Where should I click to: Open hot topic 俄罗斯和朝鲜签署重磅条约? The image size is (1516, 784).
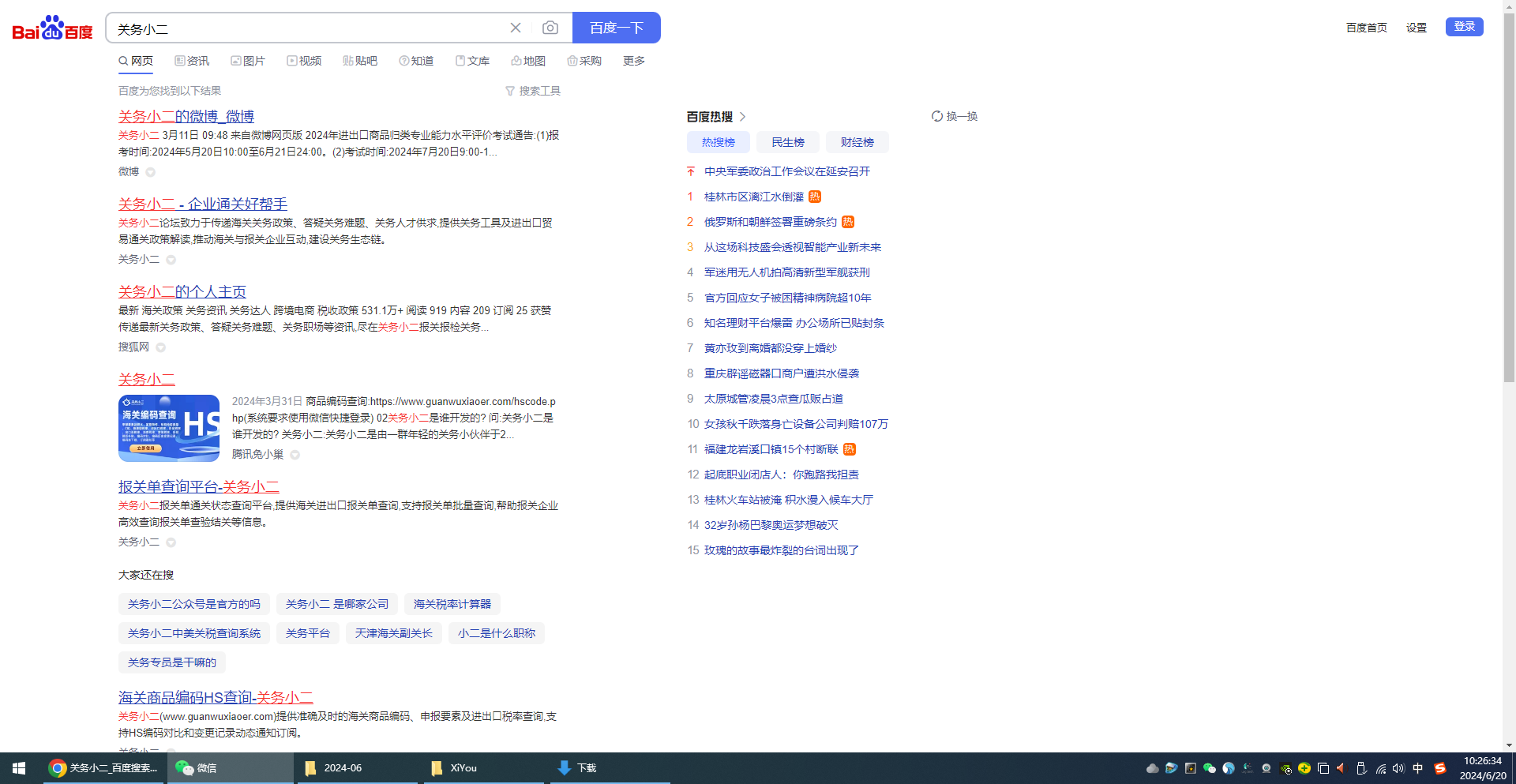[771, 222]
